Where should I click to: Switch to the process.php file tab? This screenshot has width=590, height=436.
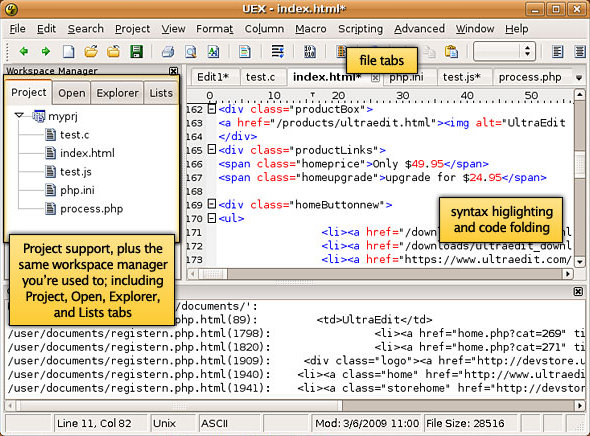pos(530,77)
